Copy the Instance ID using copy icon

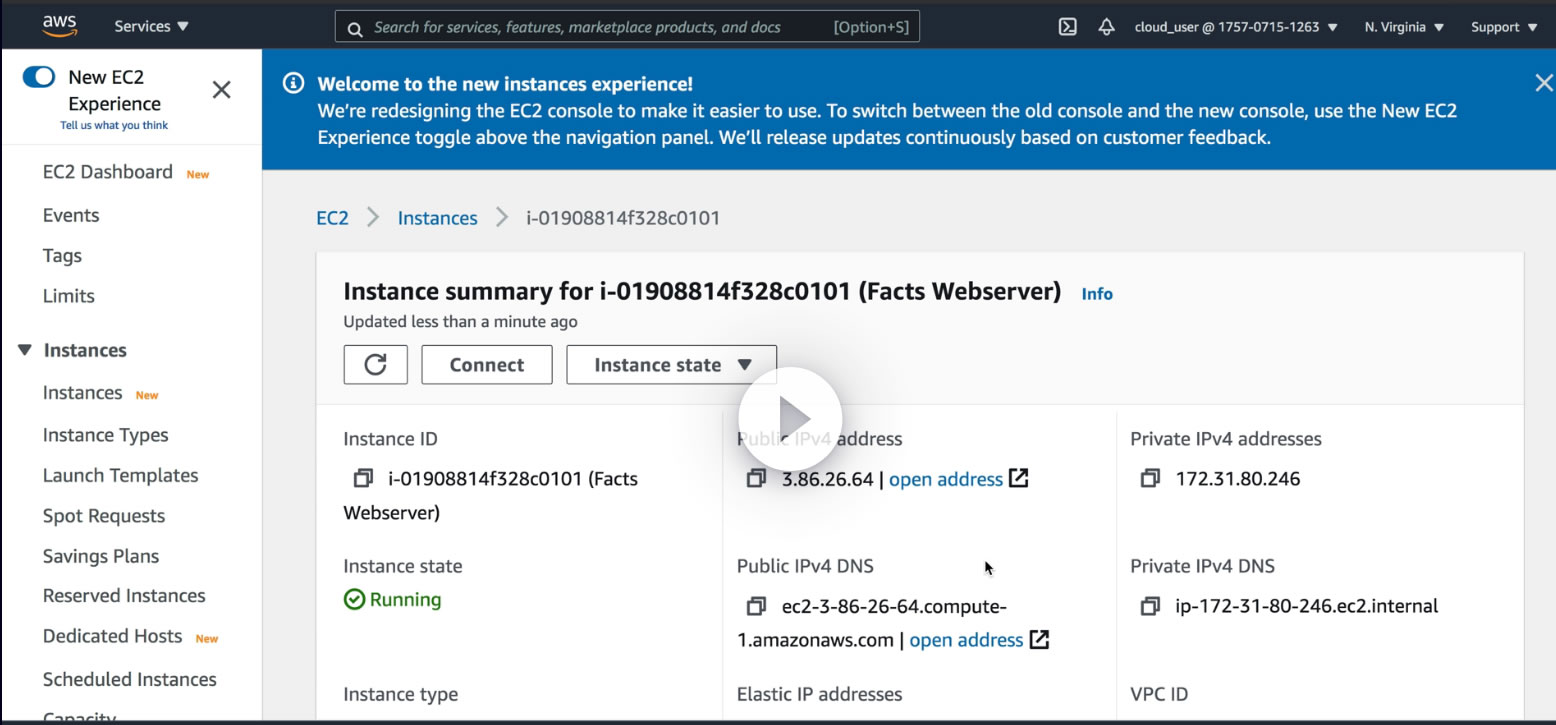(363, 479)
